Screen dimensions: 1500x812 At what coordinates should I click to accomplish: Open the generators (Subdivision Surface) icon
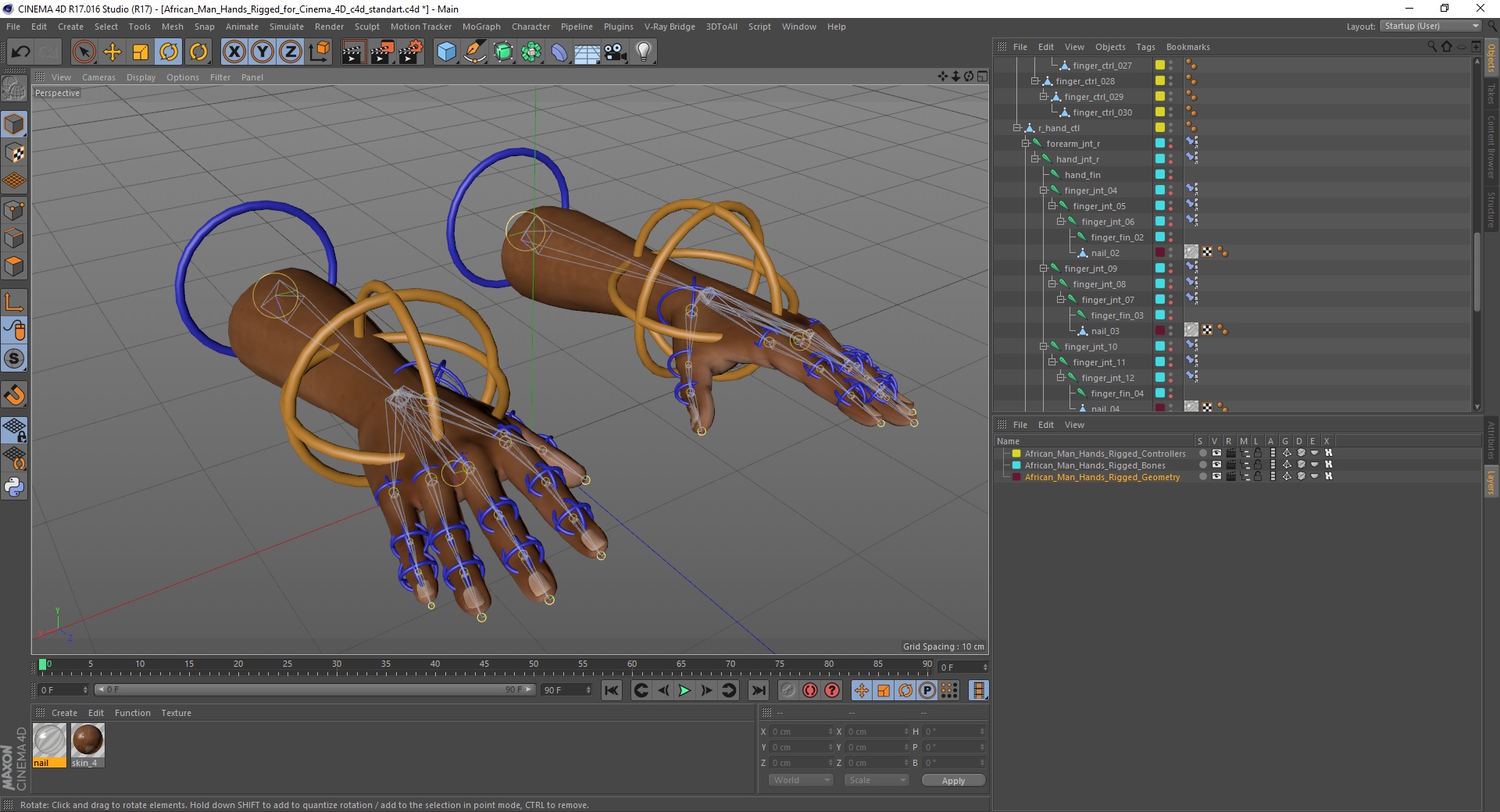[x=503, y=52]
